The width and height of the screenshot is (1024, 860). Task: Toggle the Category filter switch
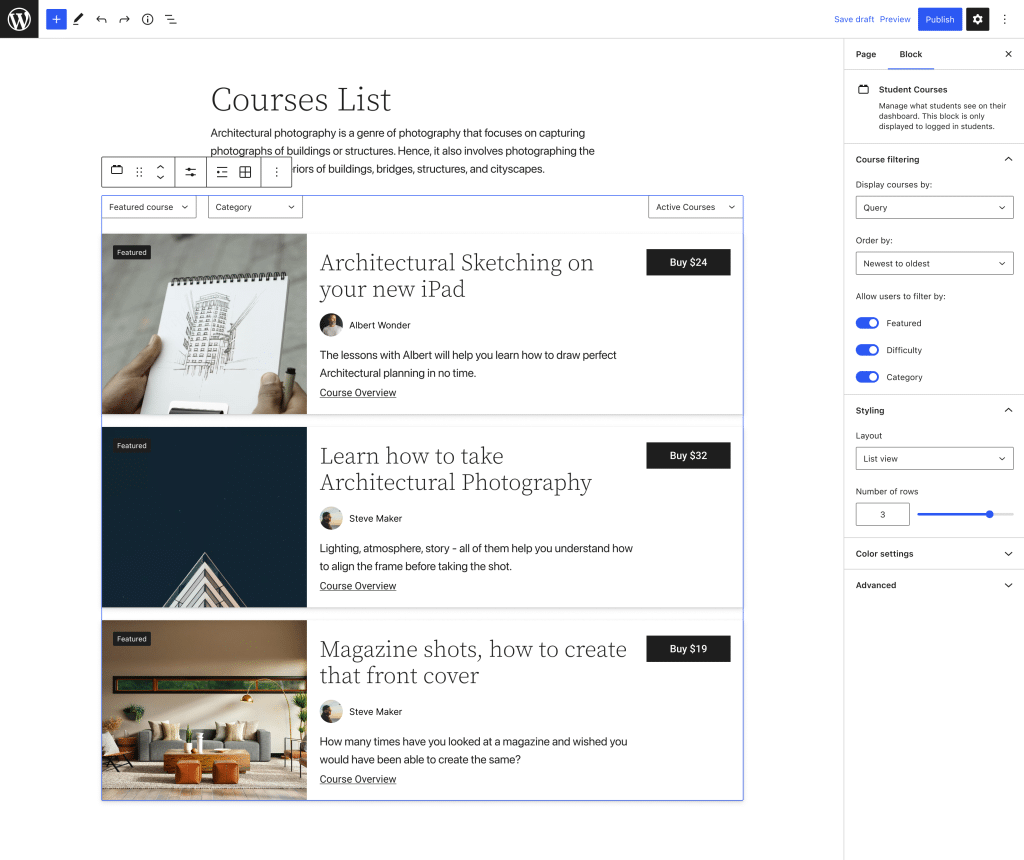(x=867, y=377)
